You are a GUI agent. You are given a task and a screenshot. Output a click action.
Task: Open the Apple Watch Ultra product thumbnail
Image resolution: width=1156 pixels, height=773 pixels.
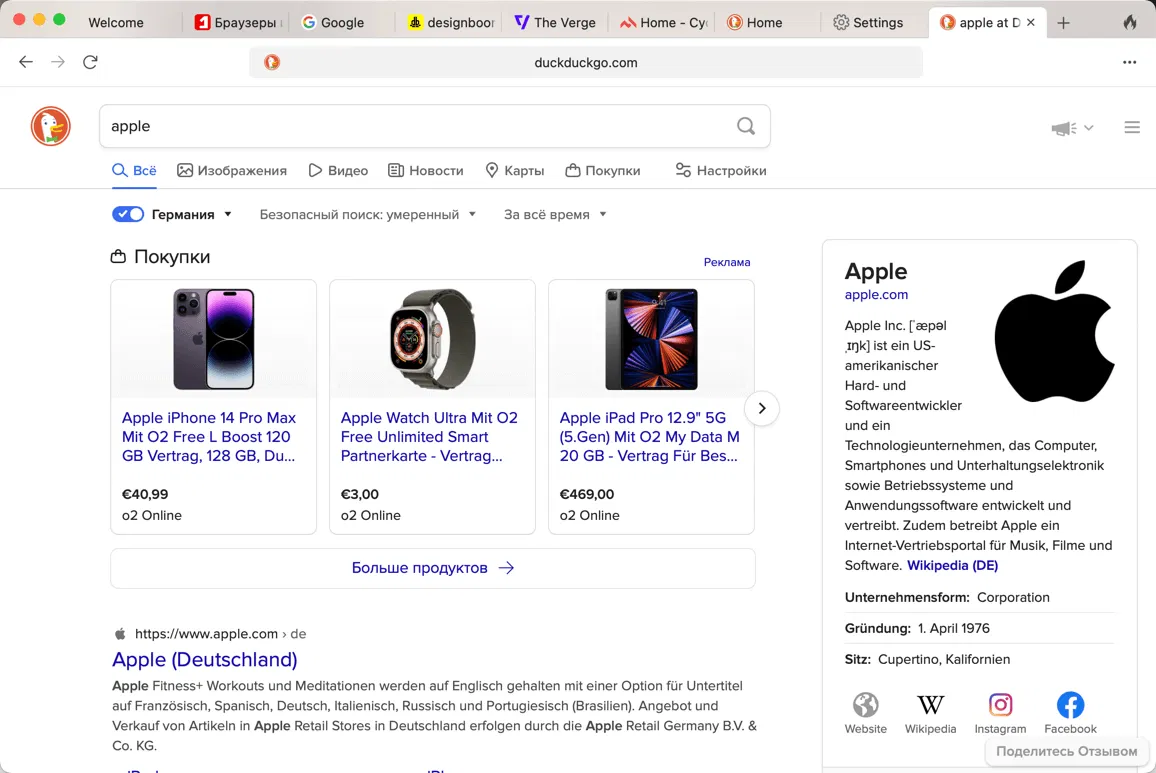[432, 339]
